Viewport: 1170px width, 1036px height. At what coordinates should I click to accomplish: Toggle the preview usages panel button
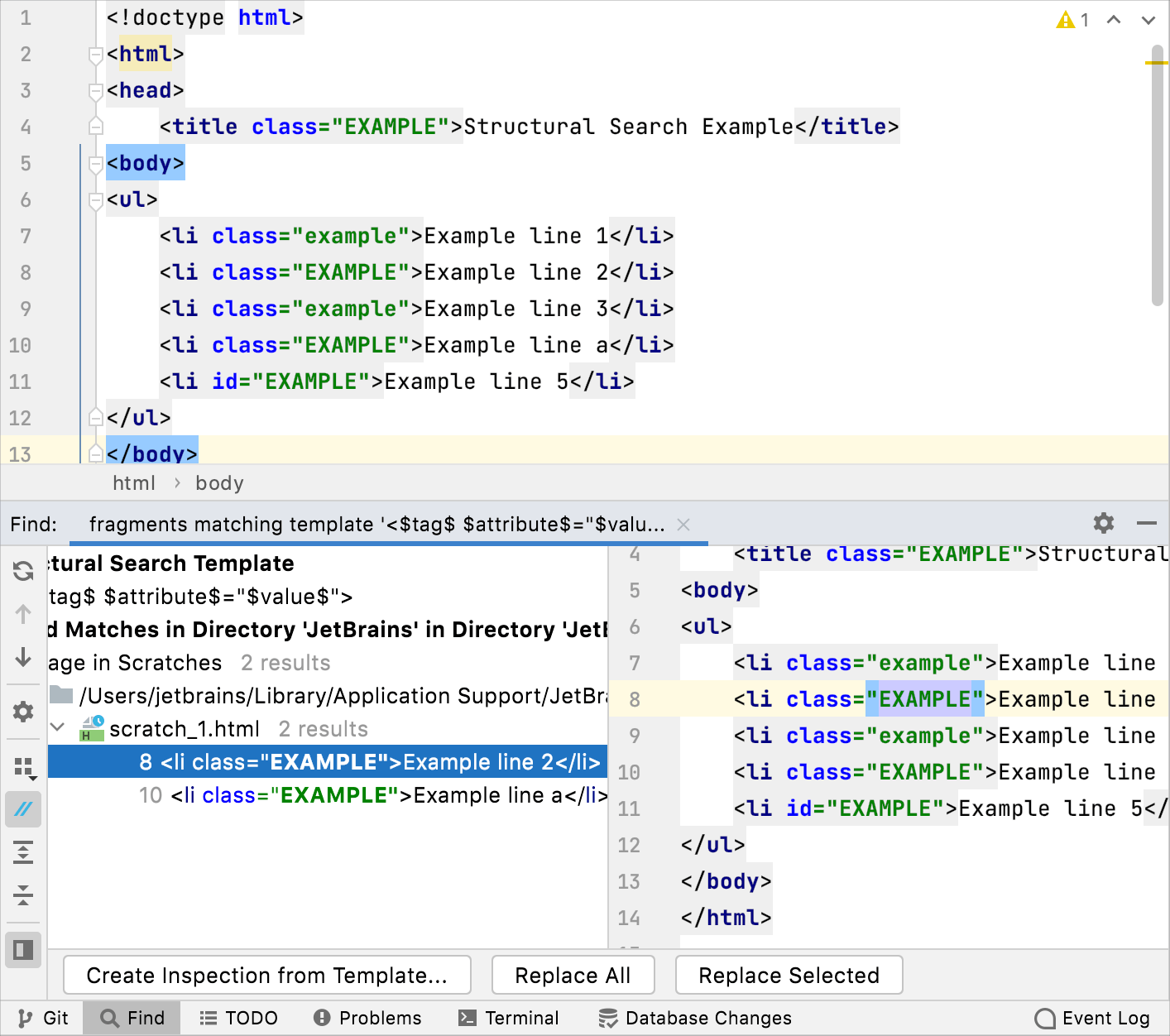click(x=23, y=950)
